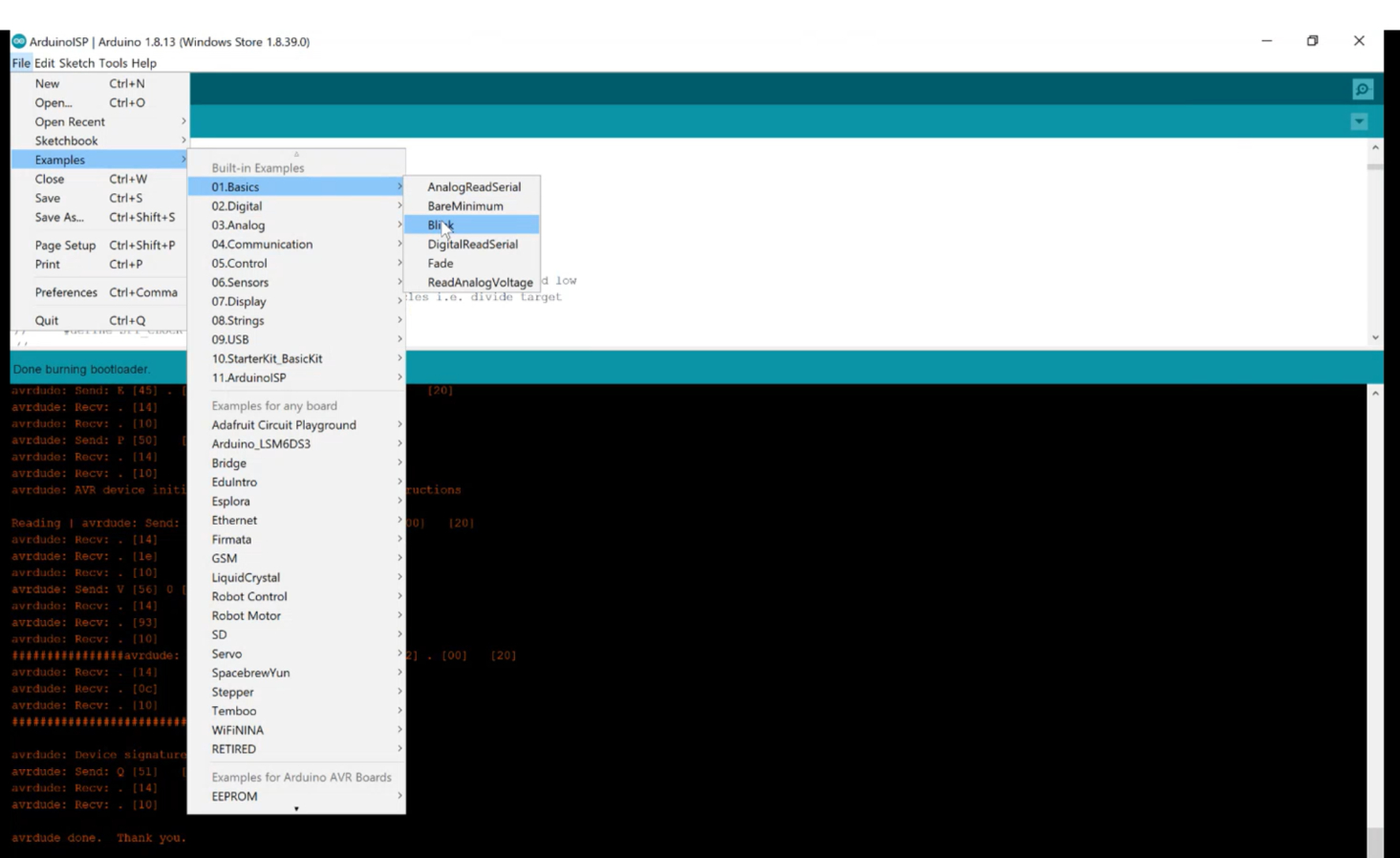Expand the 01.Basics examples submenu
This screenshot has height=858, width=1400.
(x=296, y=187)
